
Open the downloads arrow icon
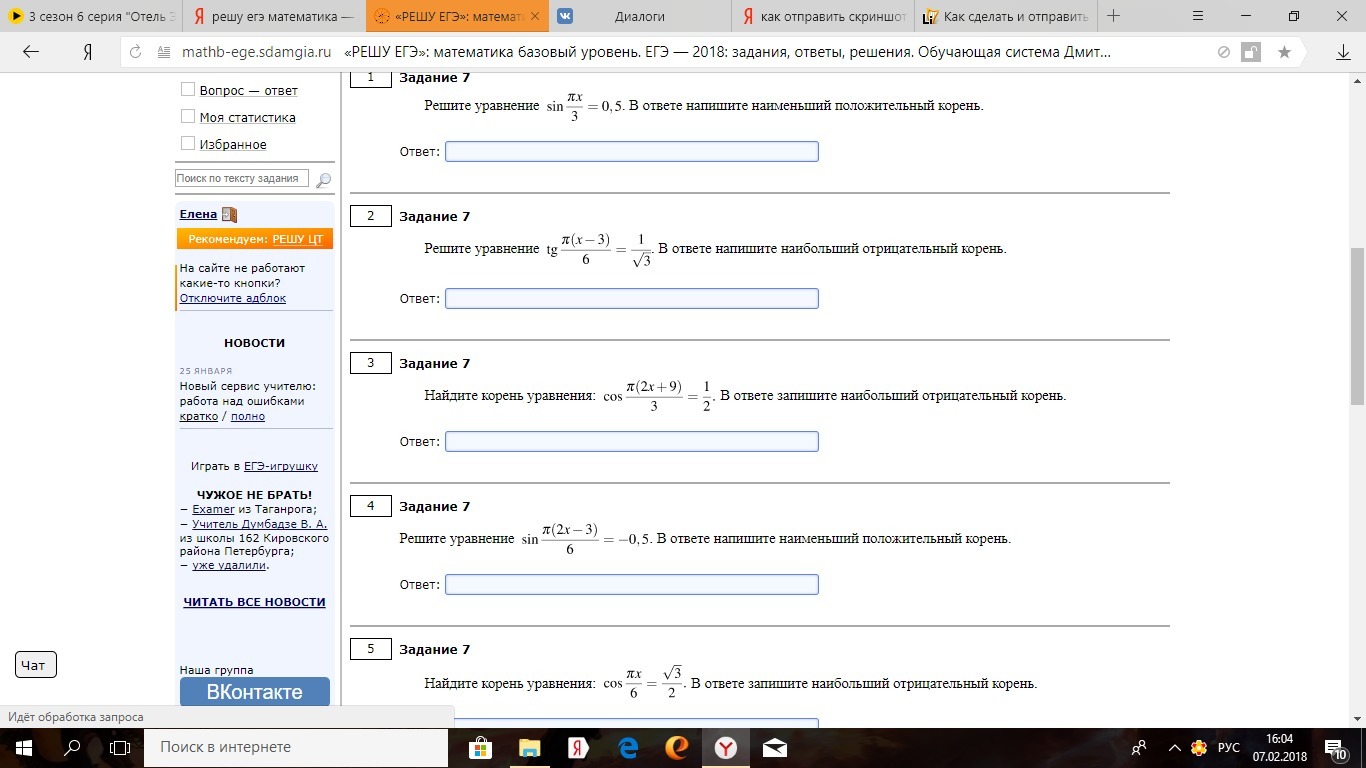tap(1343, 52)
